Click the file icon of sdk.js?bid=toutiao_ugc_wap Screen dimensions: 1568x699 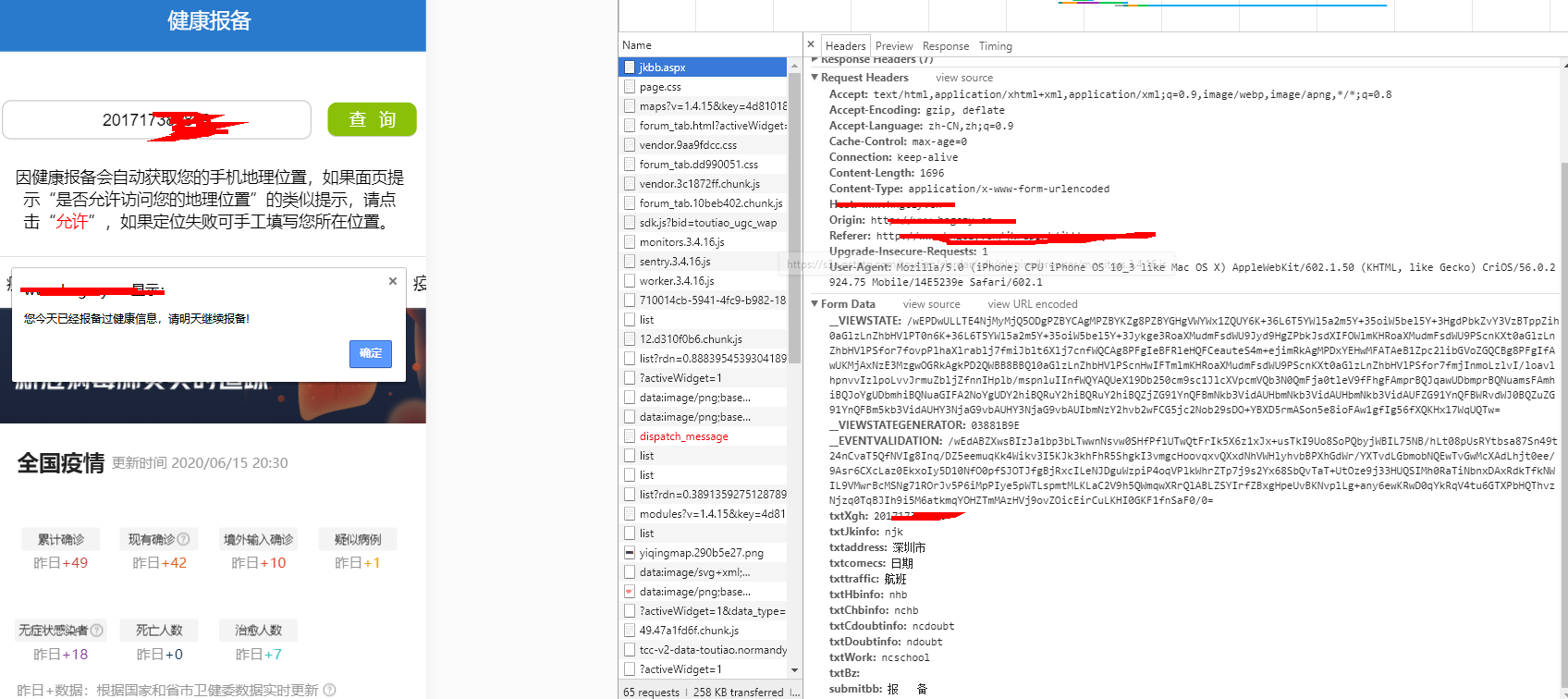click(630, 223)
